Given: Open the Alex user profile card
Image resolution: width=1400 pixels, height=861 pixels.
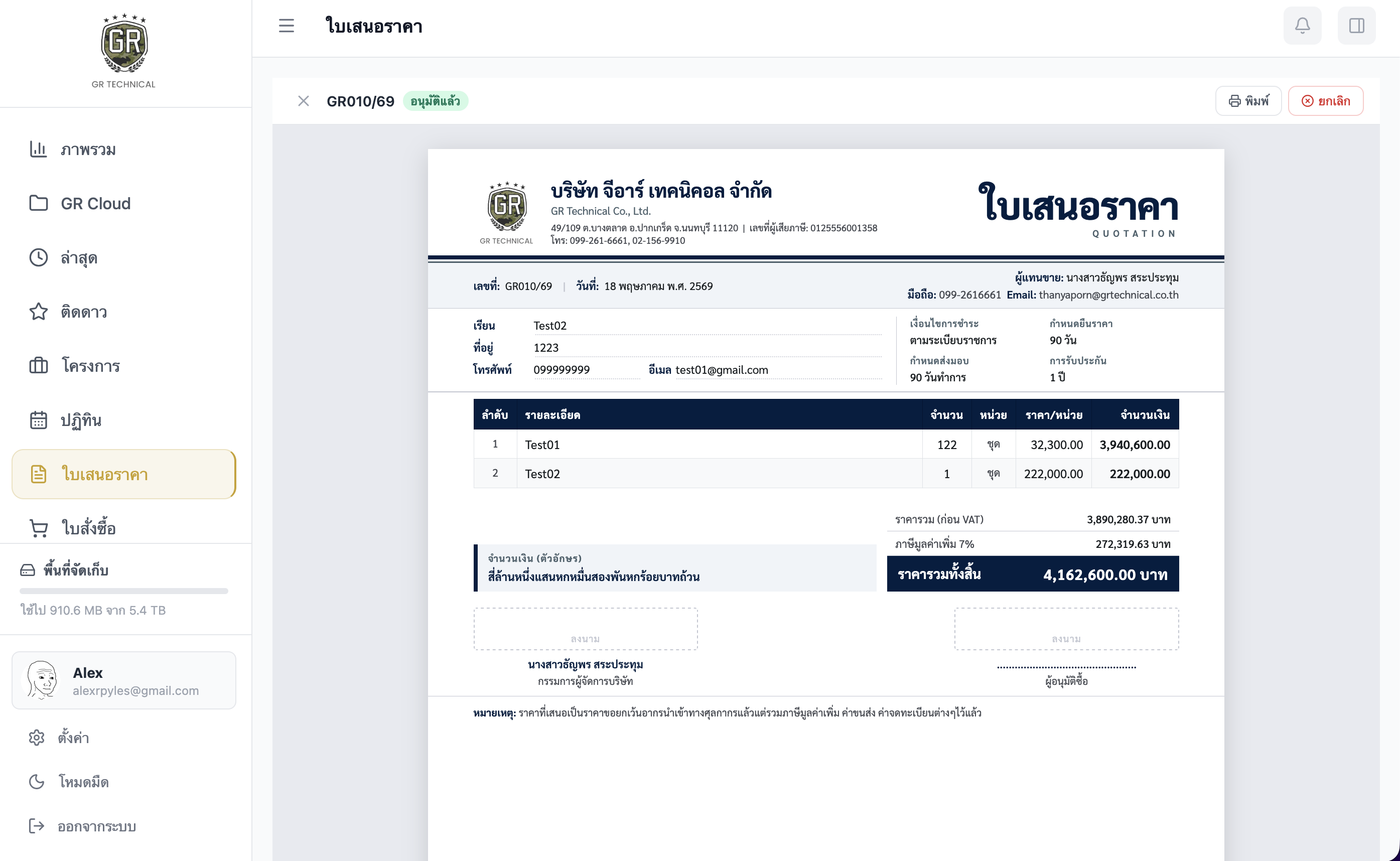Looking at the screenshot, I should point(123,680).
